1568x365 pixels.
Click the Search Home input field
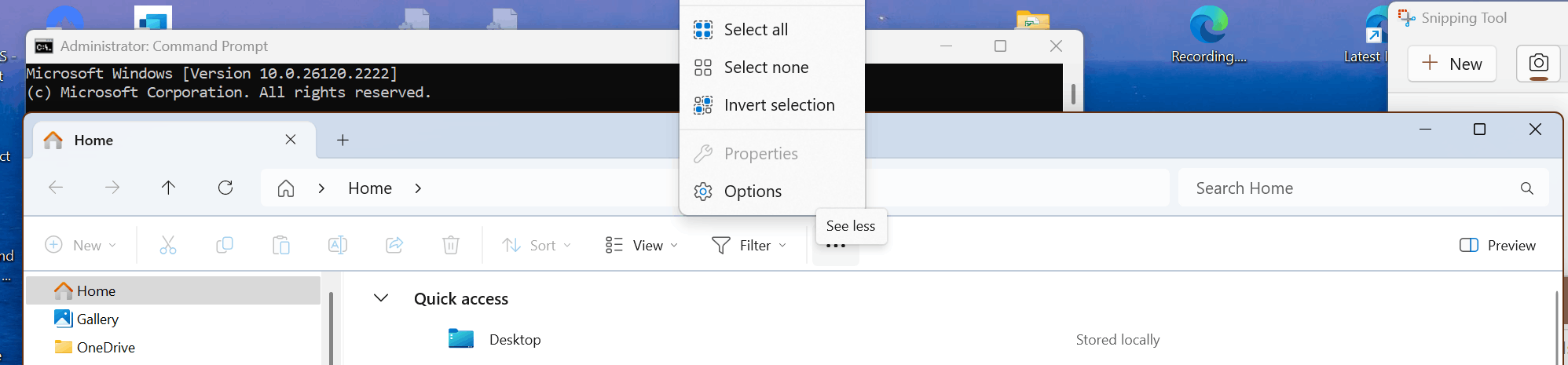tap(1363, 188)
